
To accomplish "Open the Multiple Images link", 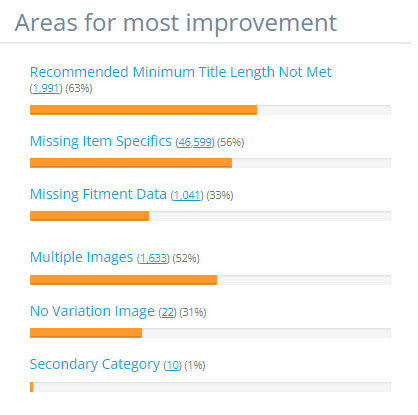I will [x=81, y=257].
